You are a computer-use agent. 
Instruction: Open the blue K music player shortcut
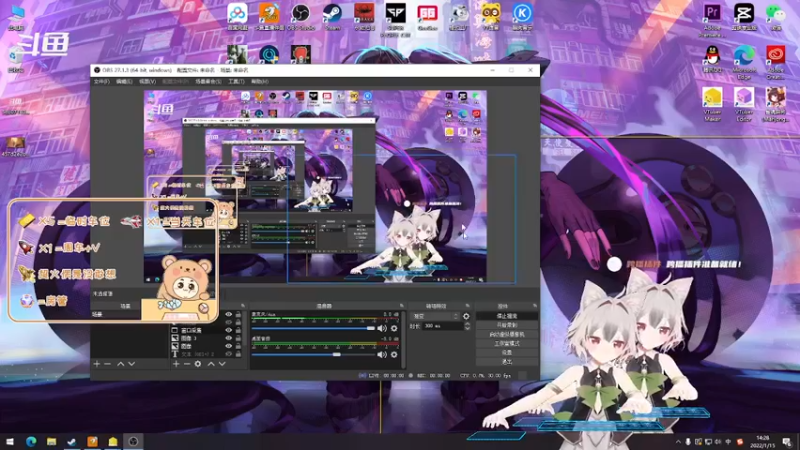click(x=522, y=16)
